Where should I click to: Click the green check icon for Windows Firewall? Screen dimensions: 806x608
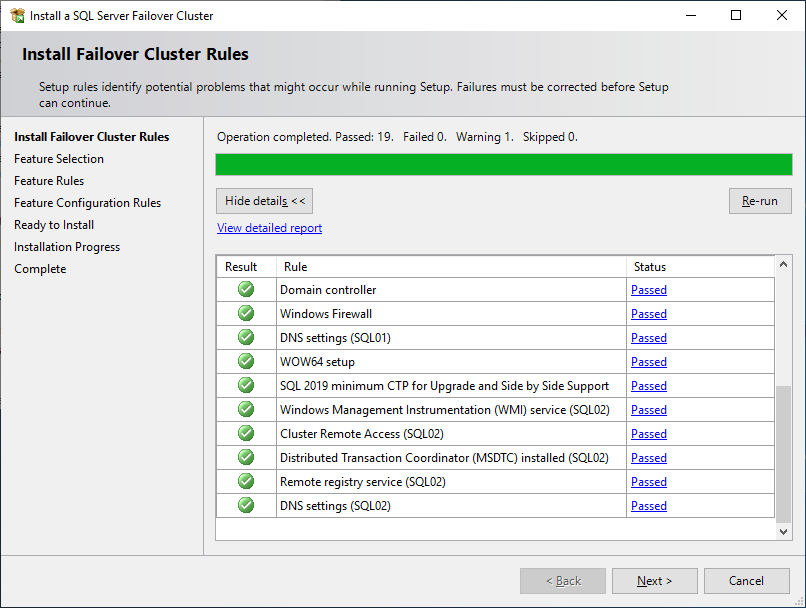pos(246,313)
